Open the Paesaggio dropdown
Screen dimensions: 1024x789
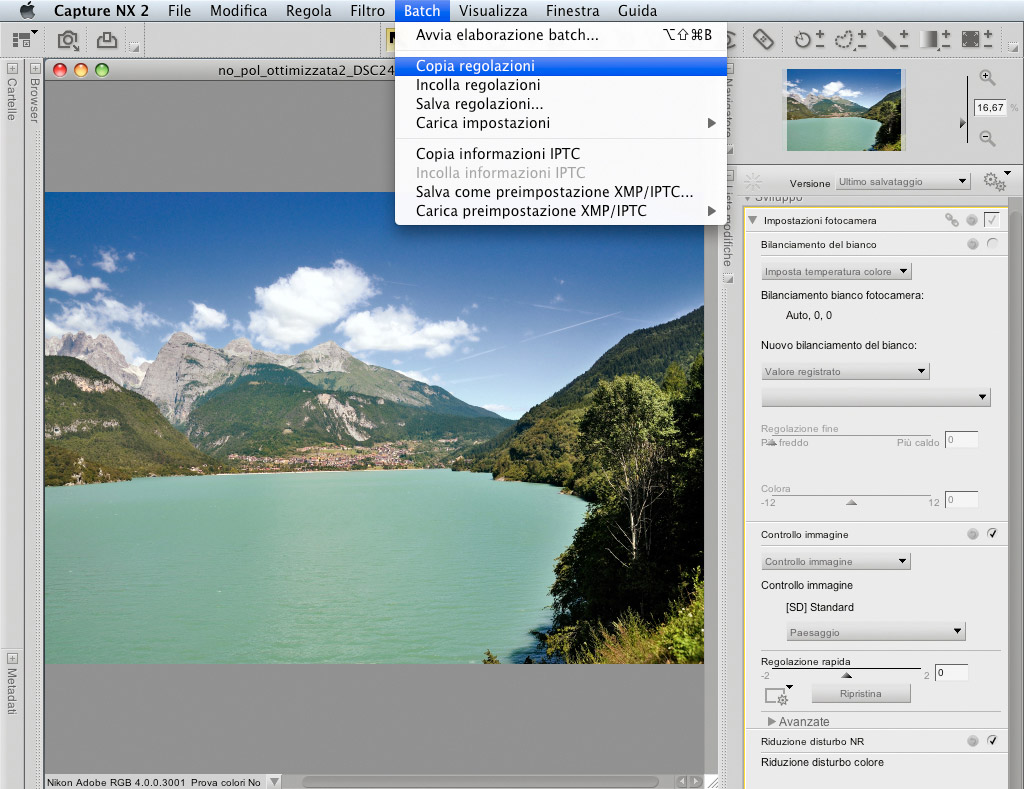876,632
